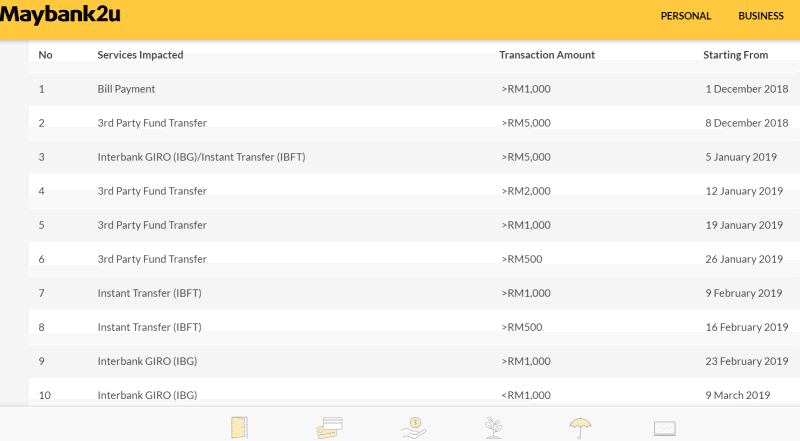Click the "19 January 2019" date

(x=744, y=225)
